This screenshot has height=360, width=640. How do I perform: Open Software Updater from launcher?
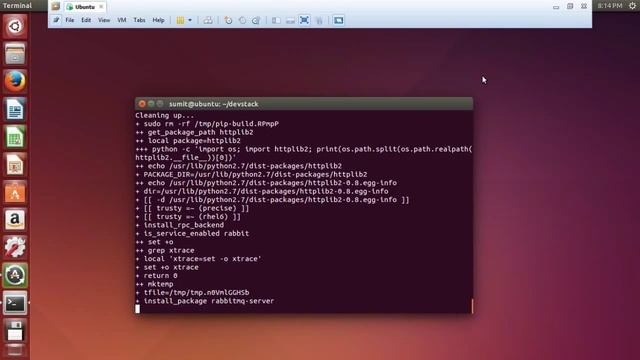tap(15, 275)
